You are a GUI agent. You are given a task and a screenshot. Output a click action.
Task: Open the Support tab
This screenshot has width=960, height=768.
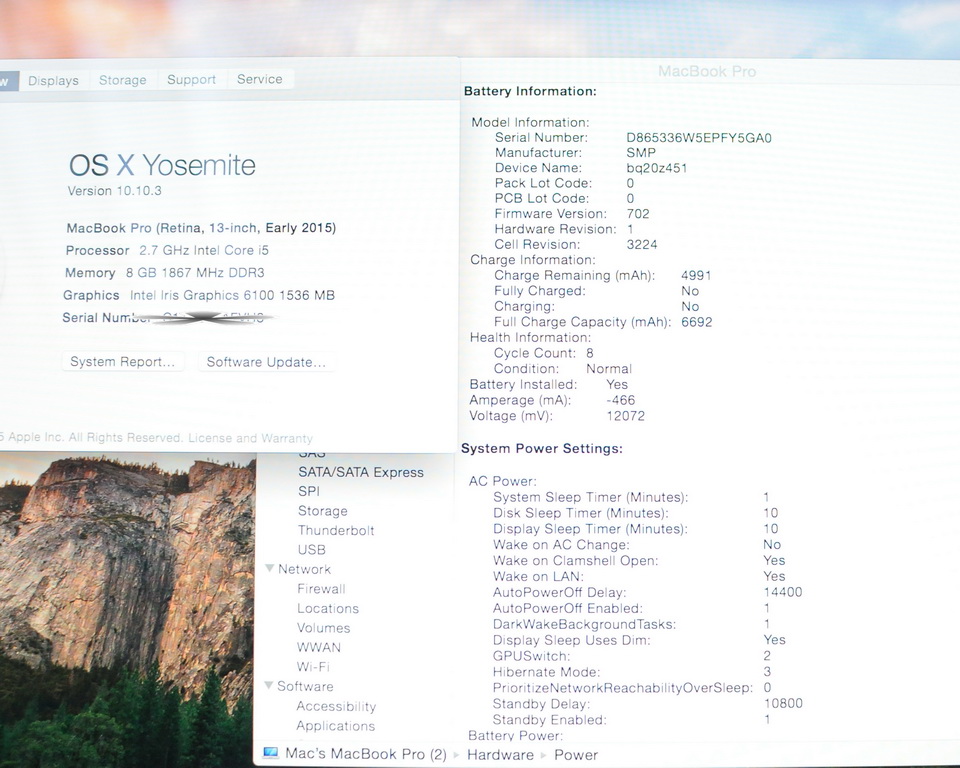point(192,79)
